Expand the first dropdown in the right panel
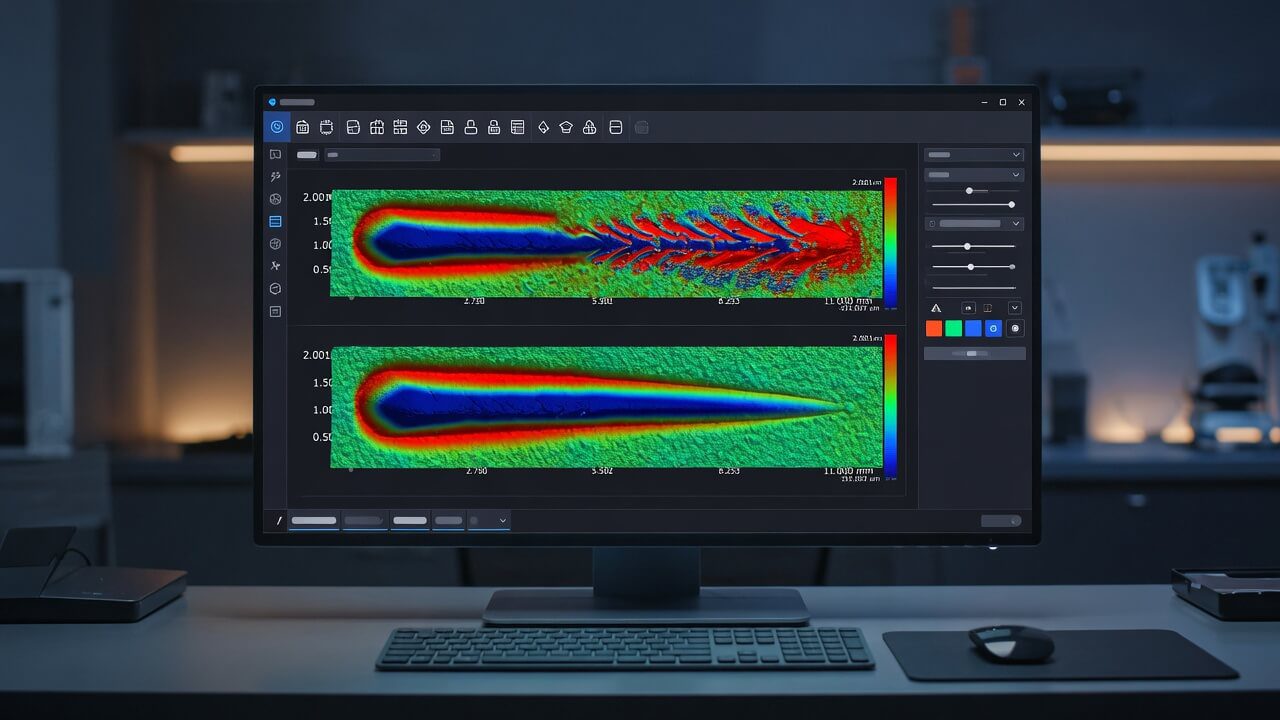 (x=974, y=155)
